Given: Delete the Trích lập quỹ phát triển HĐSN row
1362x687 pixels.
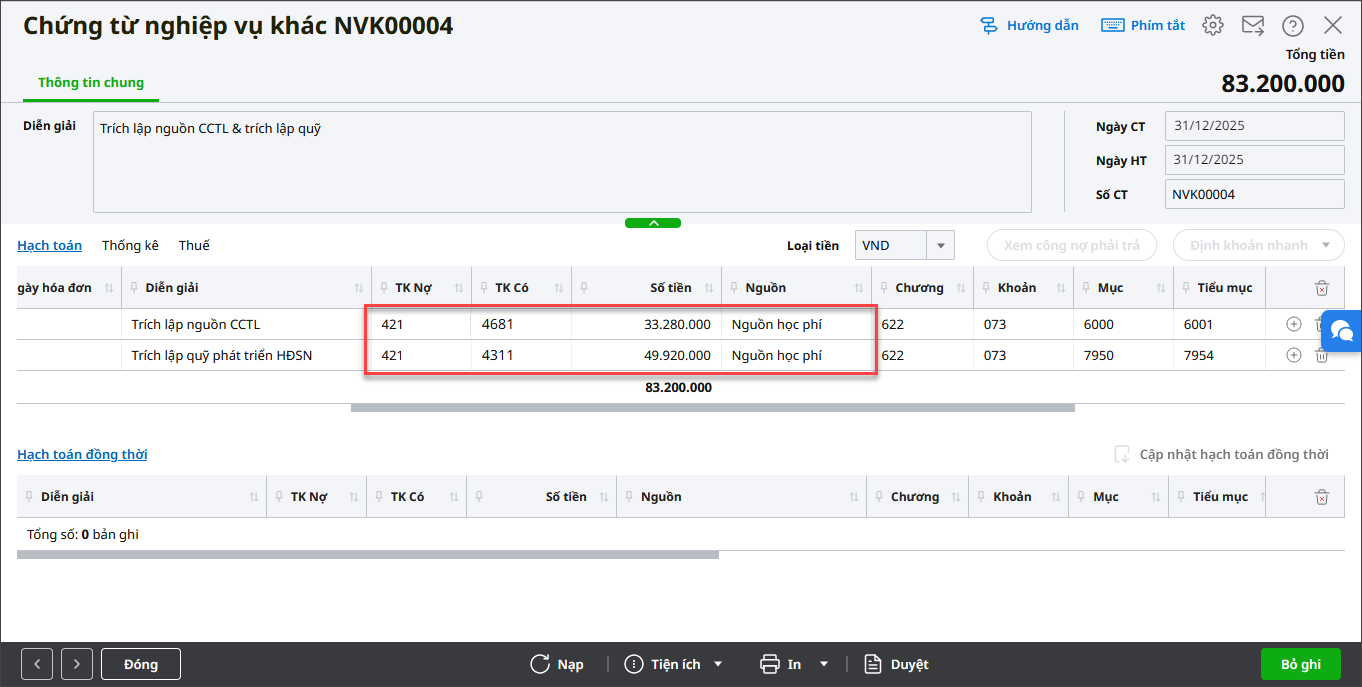Looking at the screenshot, I should pyautogui.click(x=1322, y=355).
